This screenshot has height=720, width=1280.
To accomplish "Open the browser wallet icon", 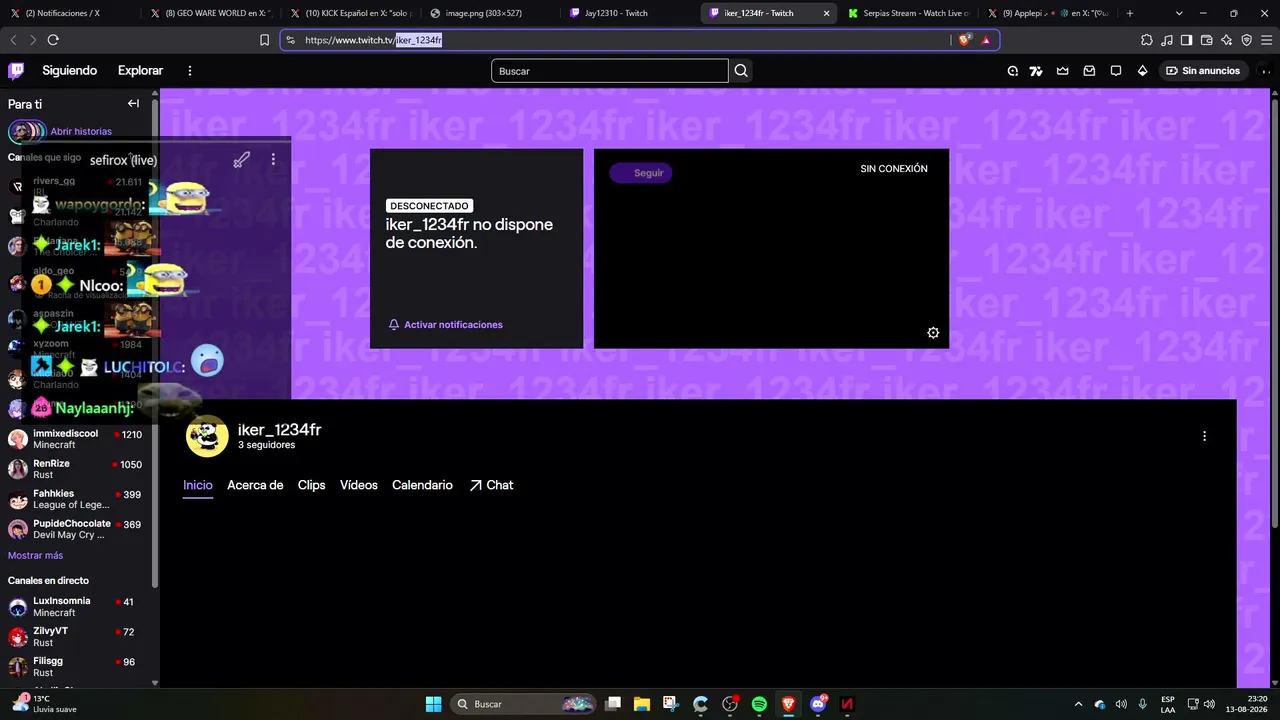I will (x=1206, y=40).
